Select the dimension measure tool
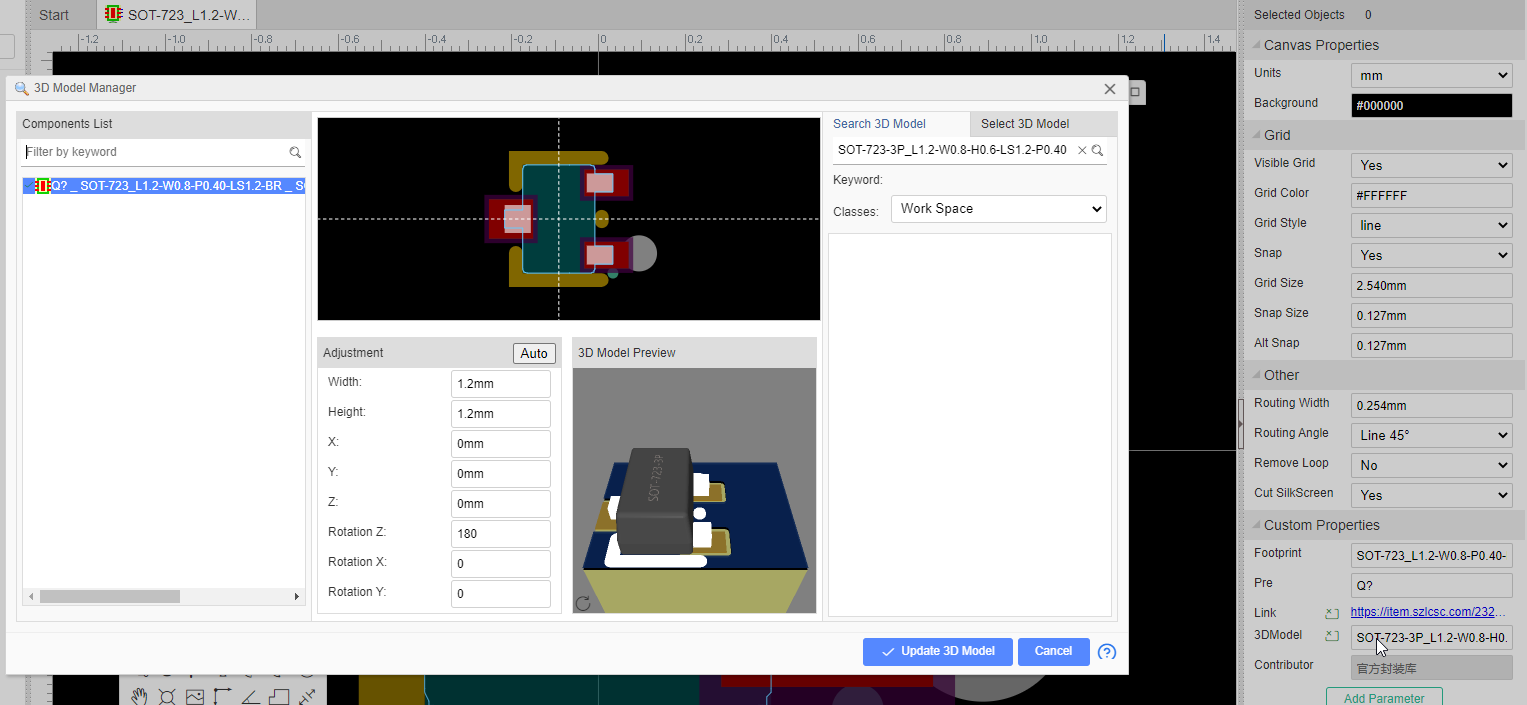1527x705 pixels. (307, 695)
